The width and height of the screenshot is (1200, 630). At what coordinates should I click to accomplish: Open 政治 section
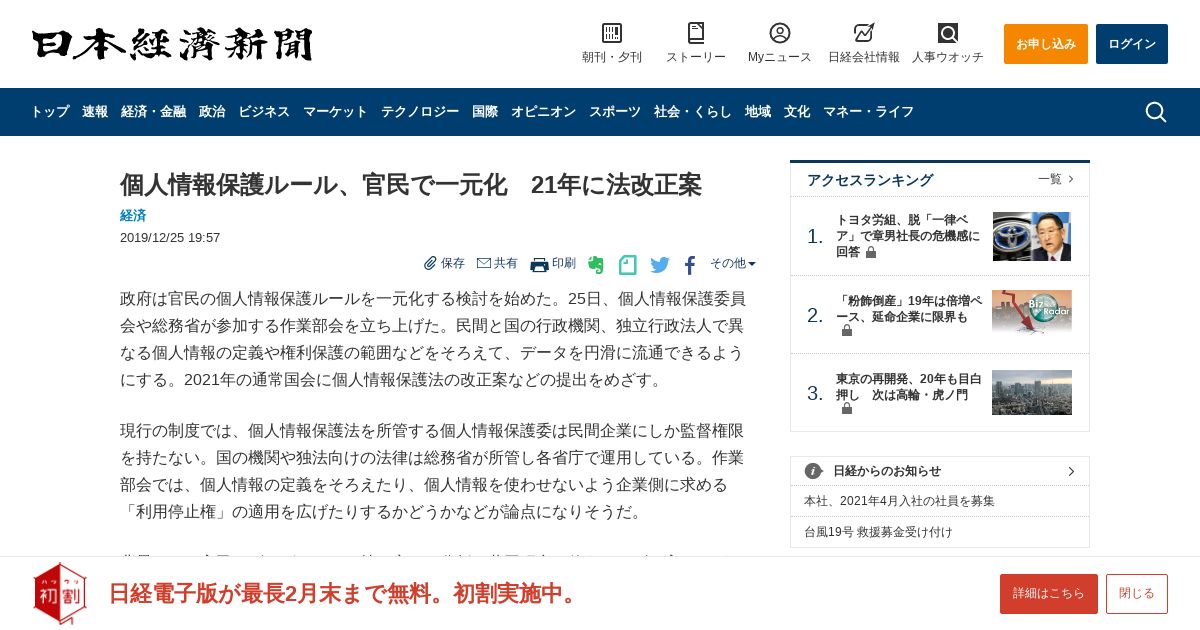pos(212,112)
